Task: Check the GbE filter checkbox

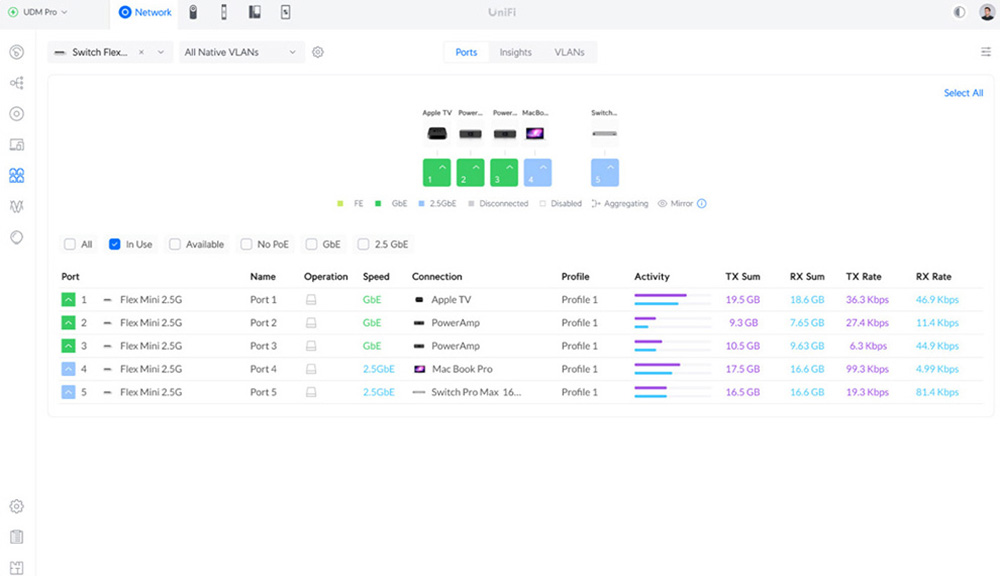Action: (x=311, y=244)
